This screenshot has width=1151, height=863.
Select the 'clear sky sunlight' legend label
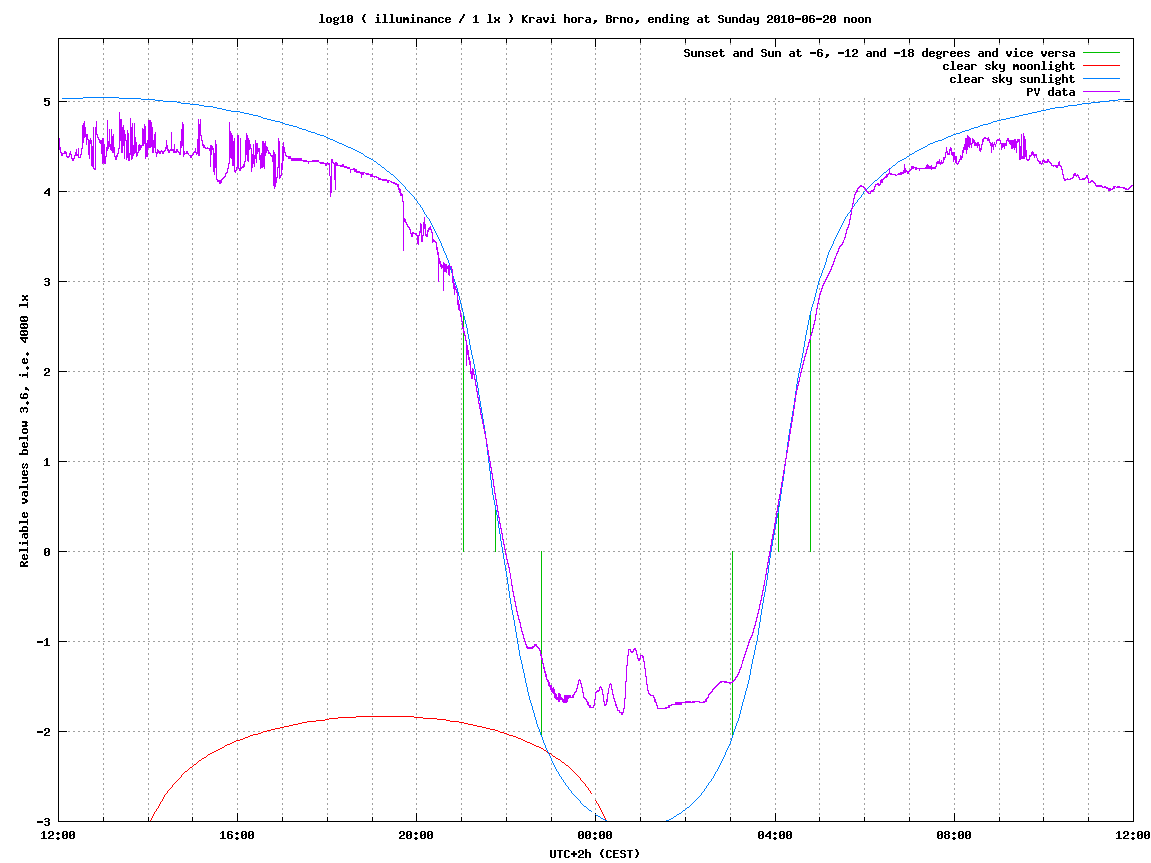coord(1012,79)
